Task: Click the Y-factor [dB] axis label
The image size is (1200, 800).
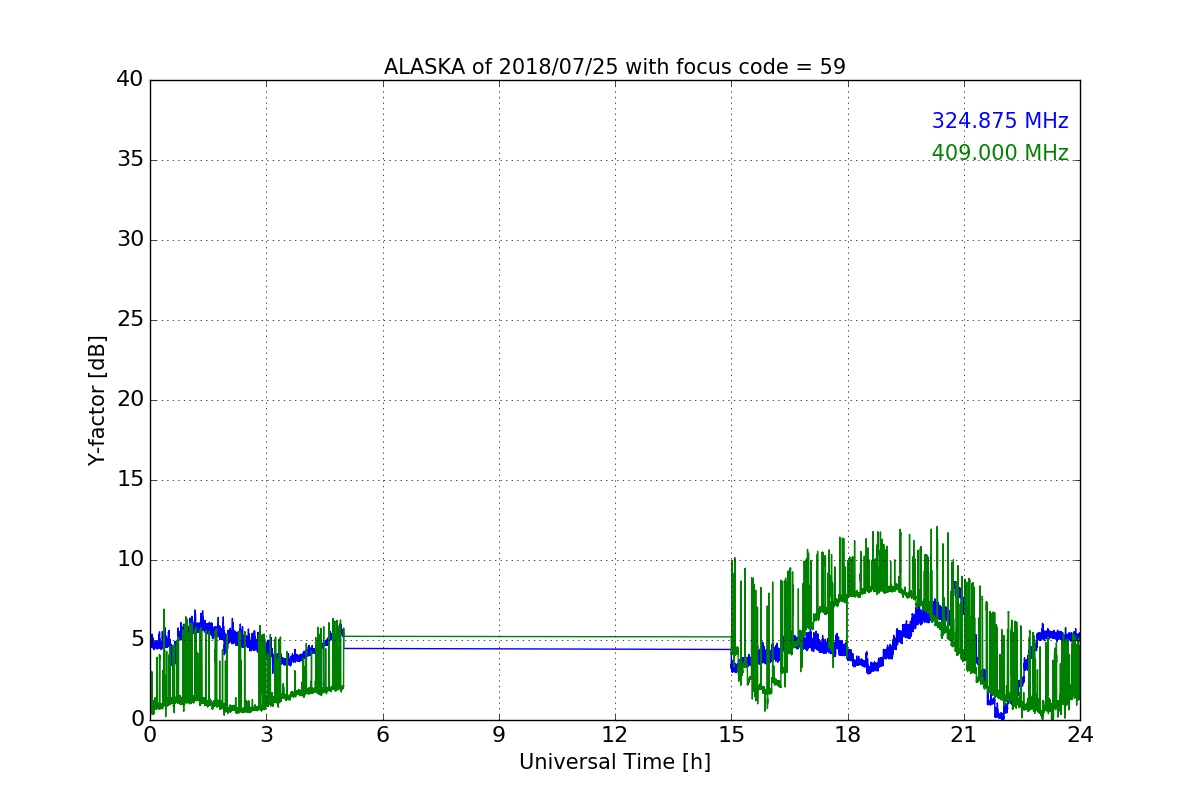Action: point(97,400)
